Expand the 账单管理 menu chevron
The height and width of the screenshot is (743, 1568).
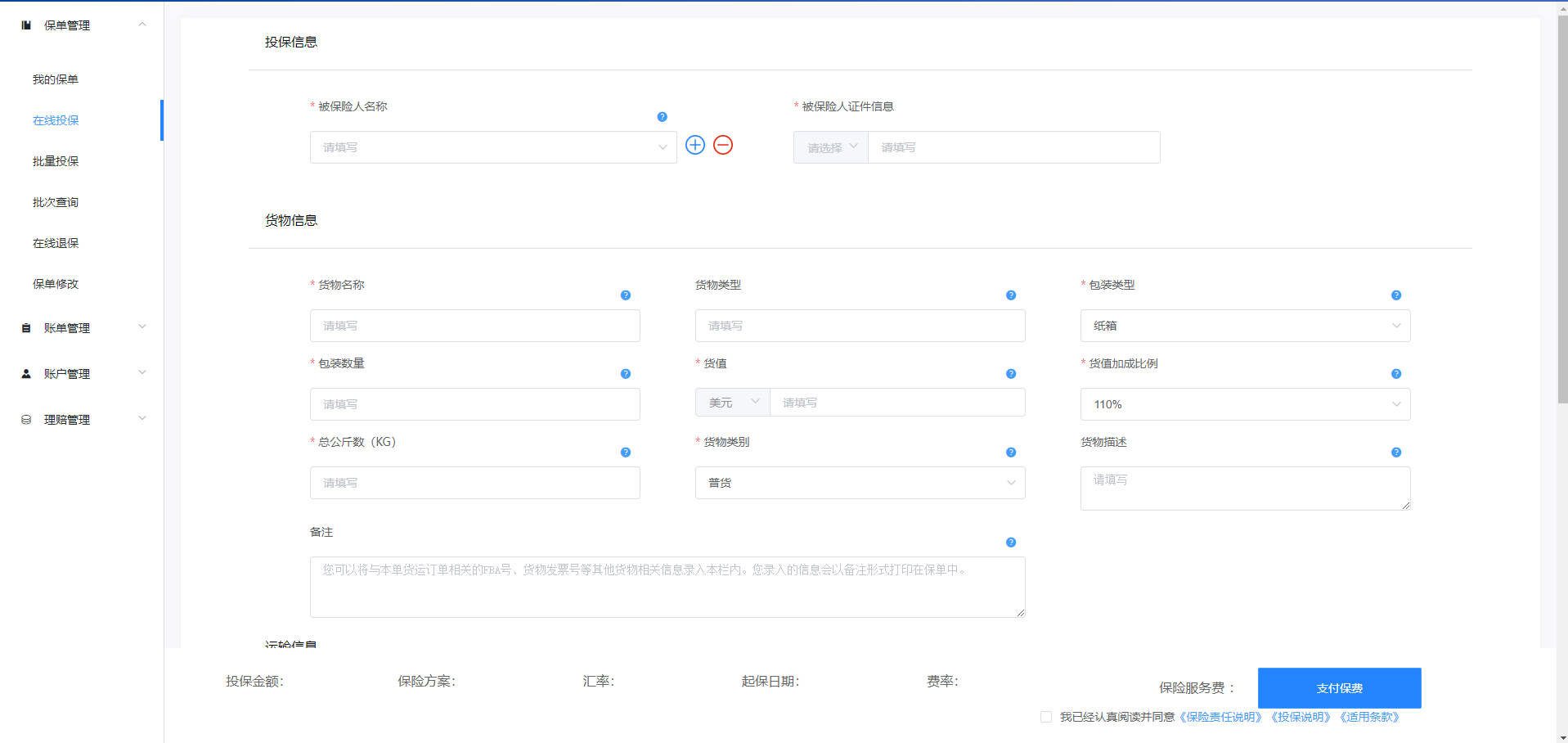tap(142, 327)
